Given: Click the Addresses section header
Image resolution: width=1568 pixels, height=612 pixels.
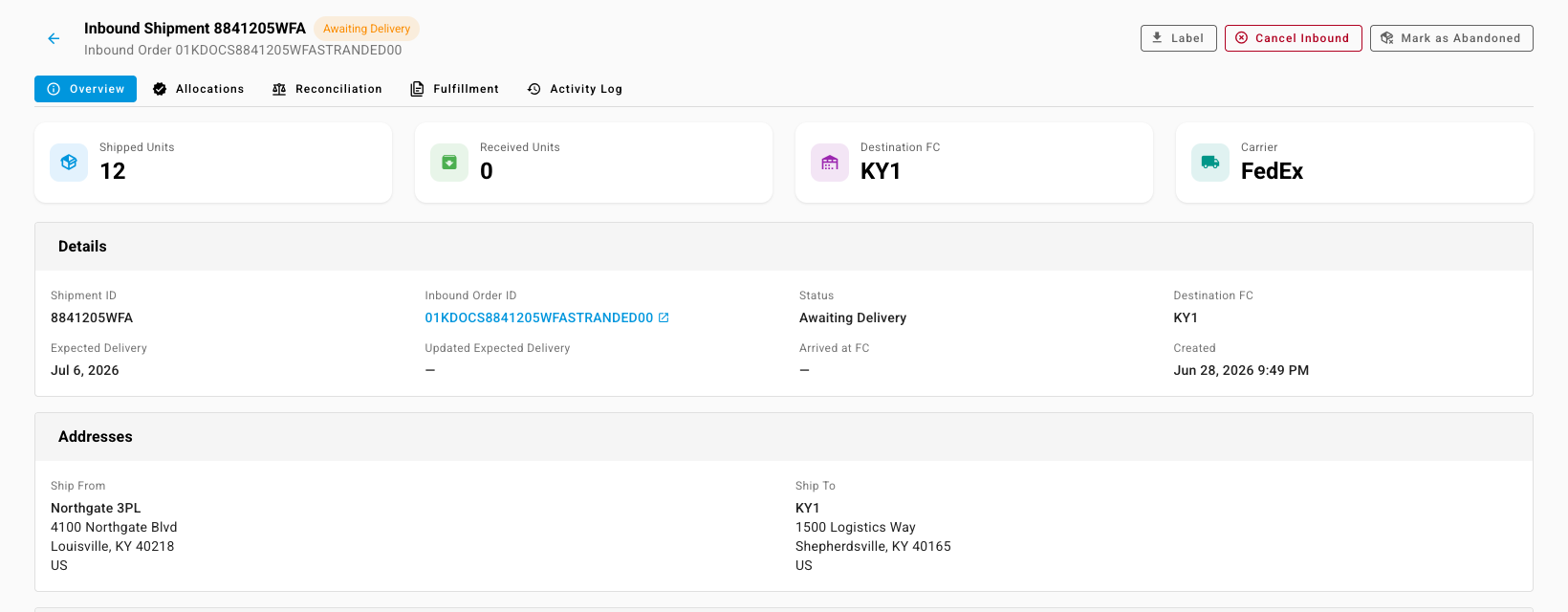Looking at the screenshot, I should [784, 437].
